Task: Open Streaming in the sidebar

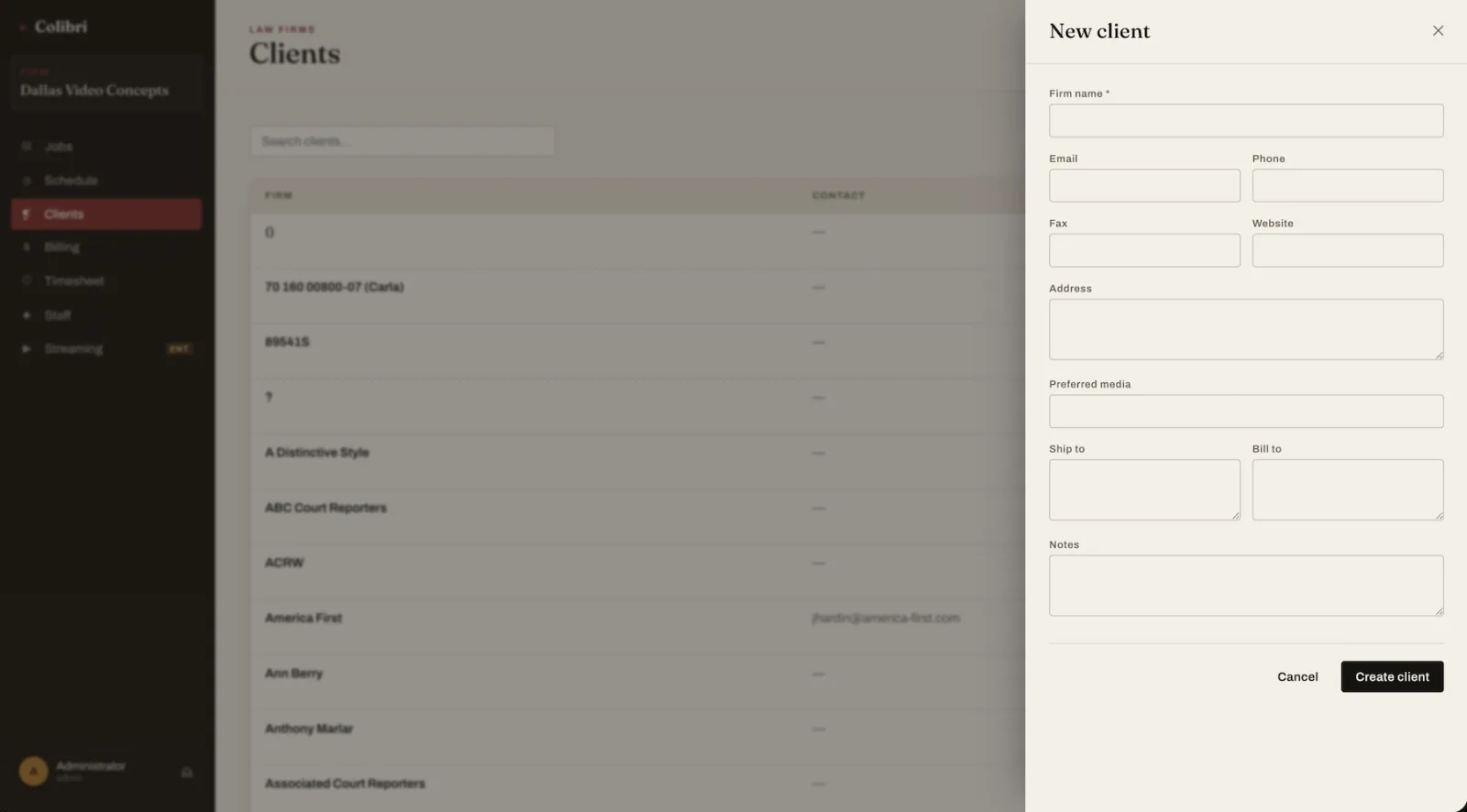Action: [x=106, y=348]
